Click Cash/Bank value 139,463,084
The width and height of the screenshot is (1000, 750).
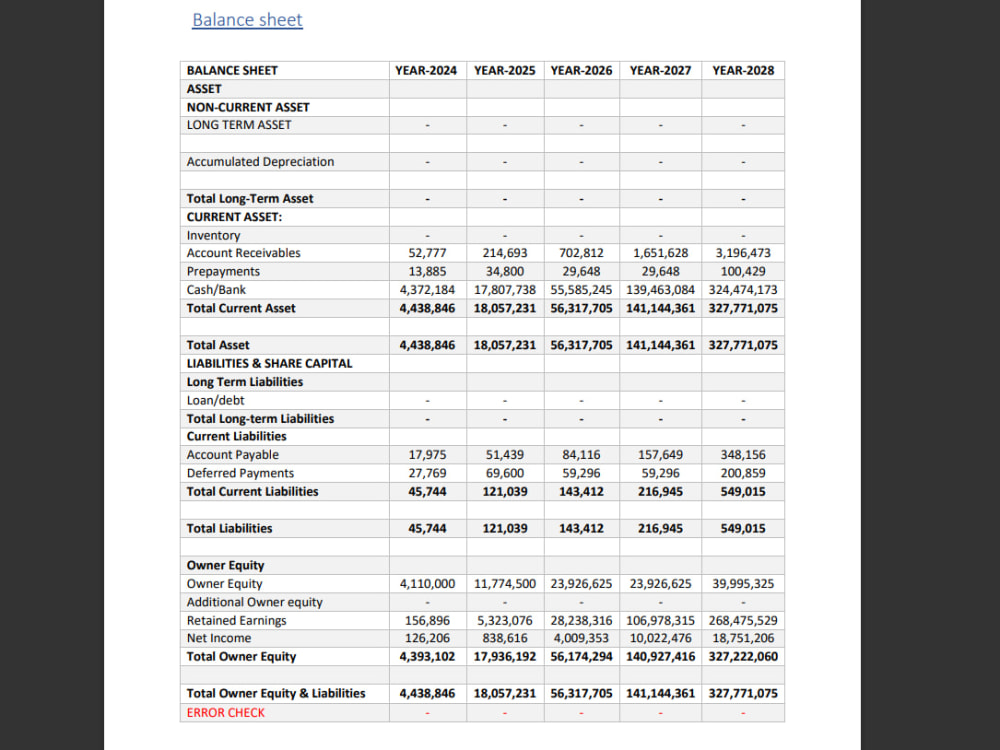[660, 290]
